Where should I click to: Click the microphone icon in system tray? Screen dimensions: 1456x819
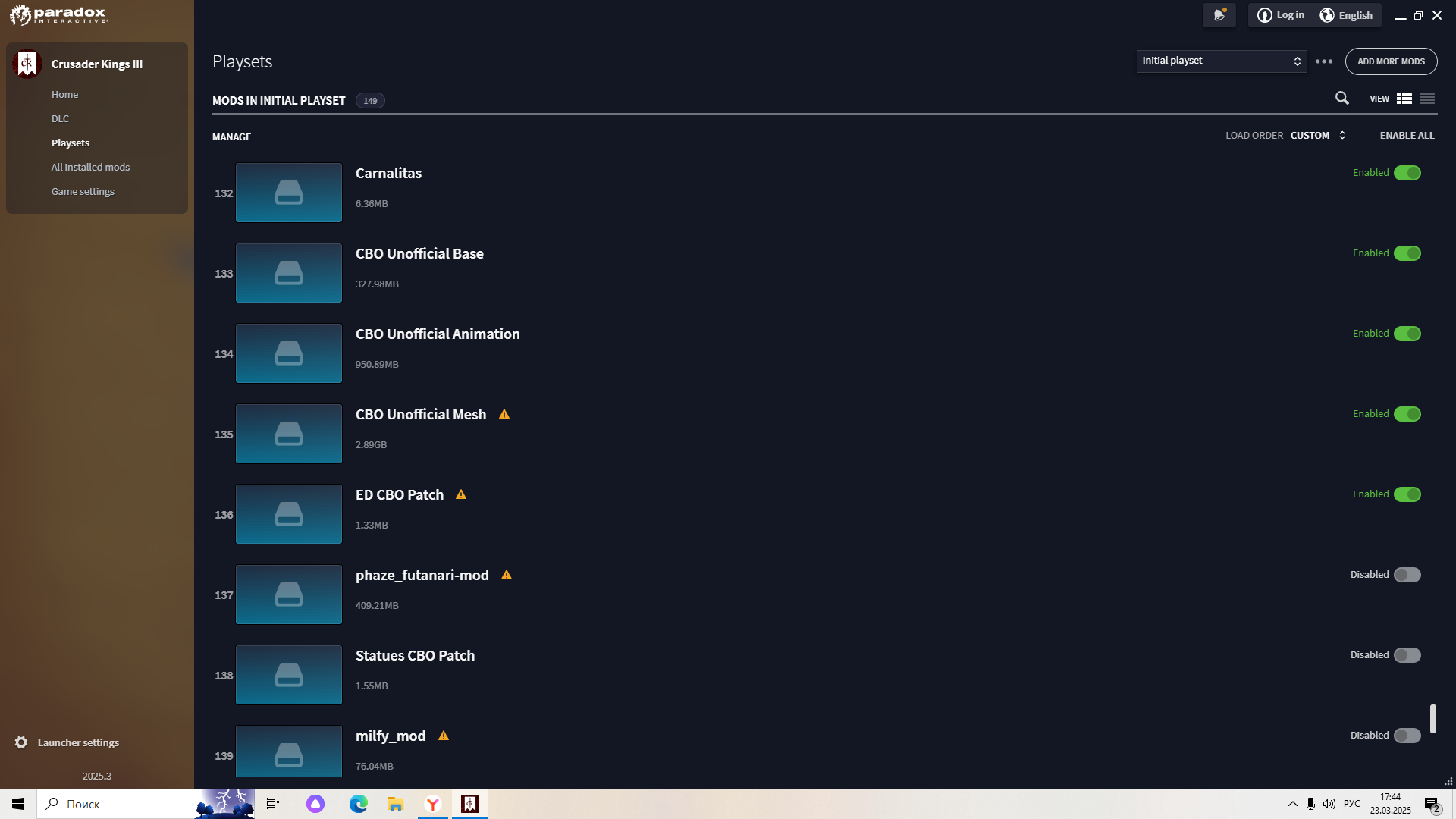tap(1310, 804)
